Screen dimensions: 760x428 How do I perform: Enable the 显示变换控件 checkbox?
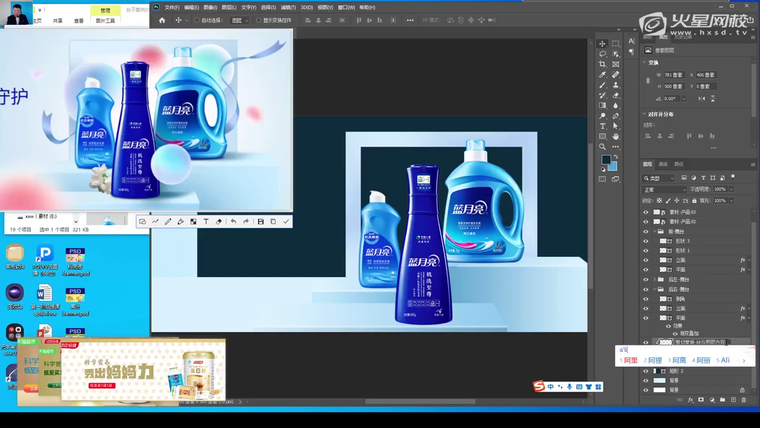pos(258,20)
